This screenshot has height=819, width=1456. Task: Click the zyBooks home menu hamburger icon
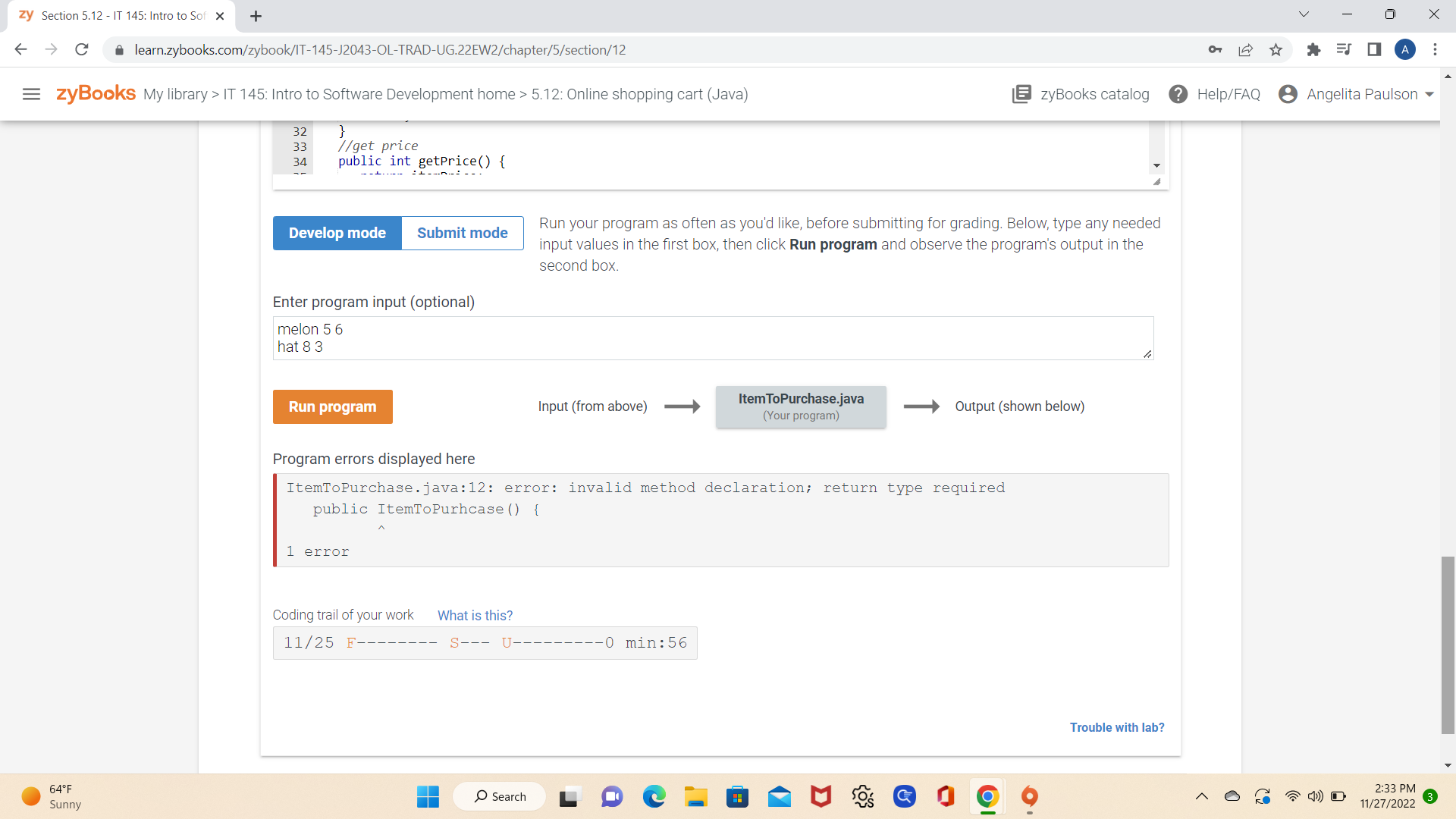[30, 94]
